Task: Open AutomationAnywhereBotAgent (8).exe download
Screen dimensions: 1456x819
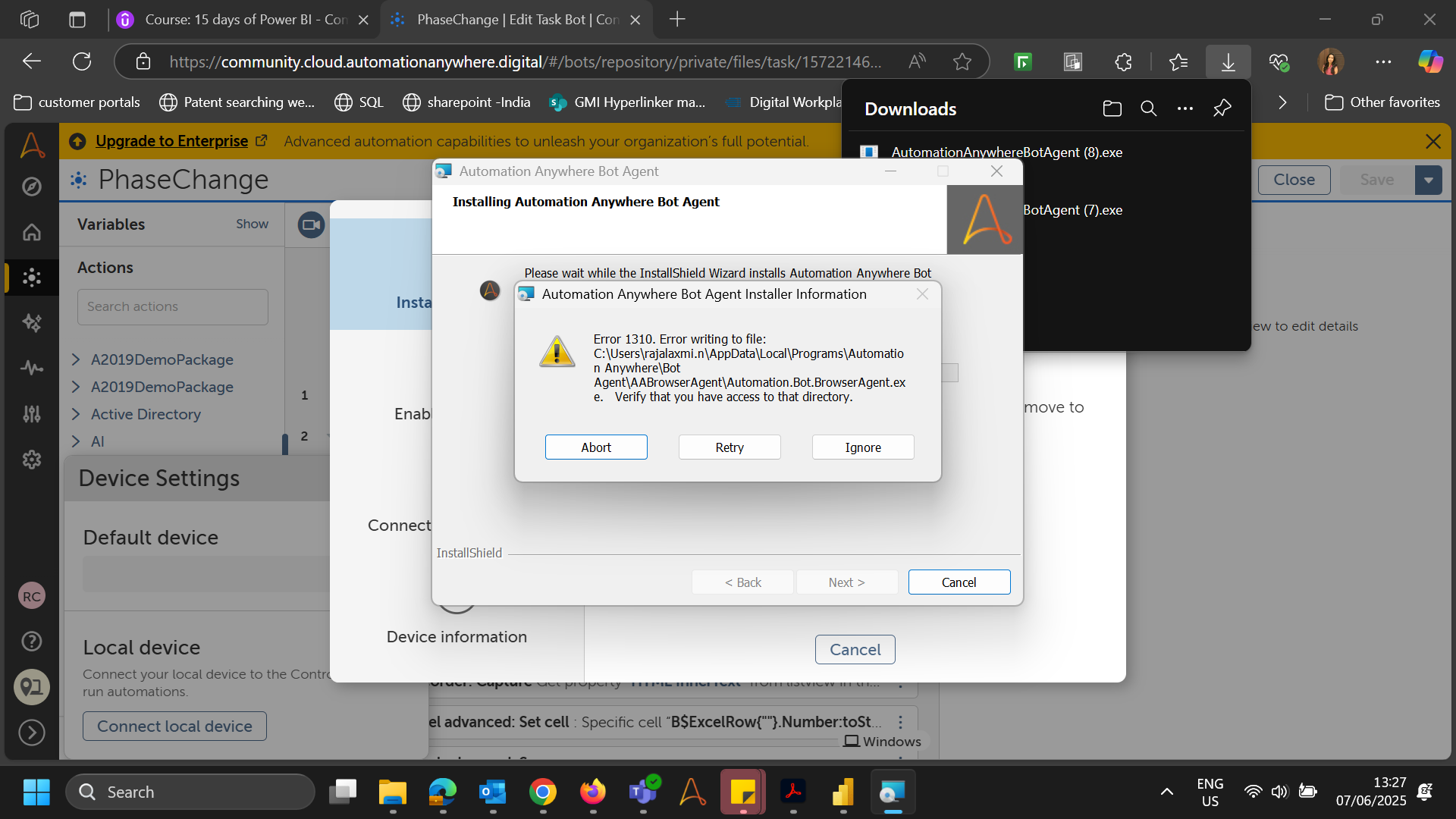Action: click(1006, 152)
